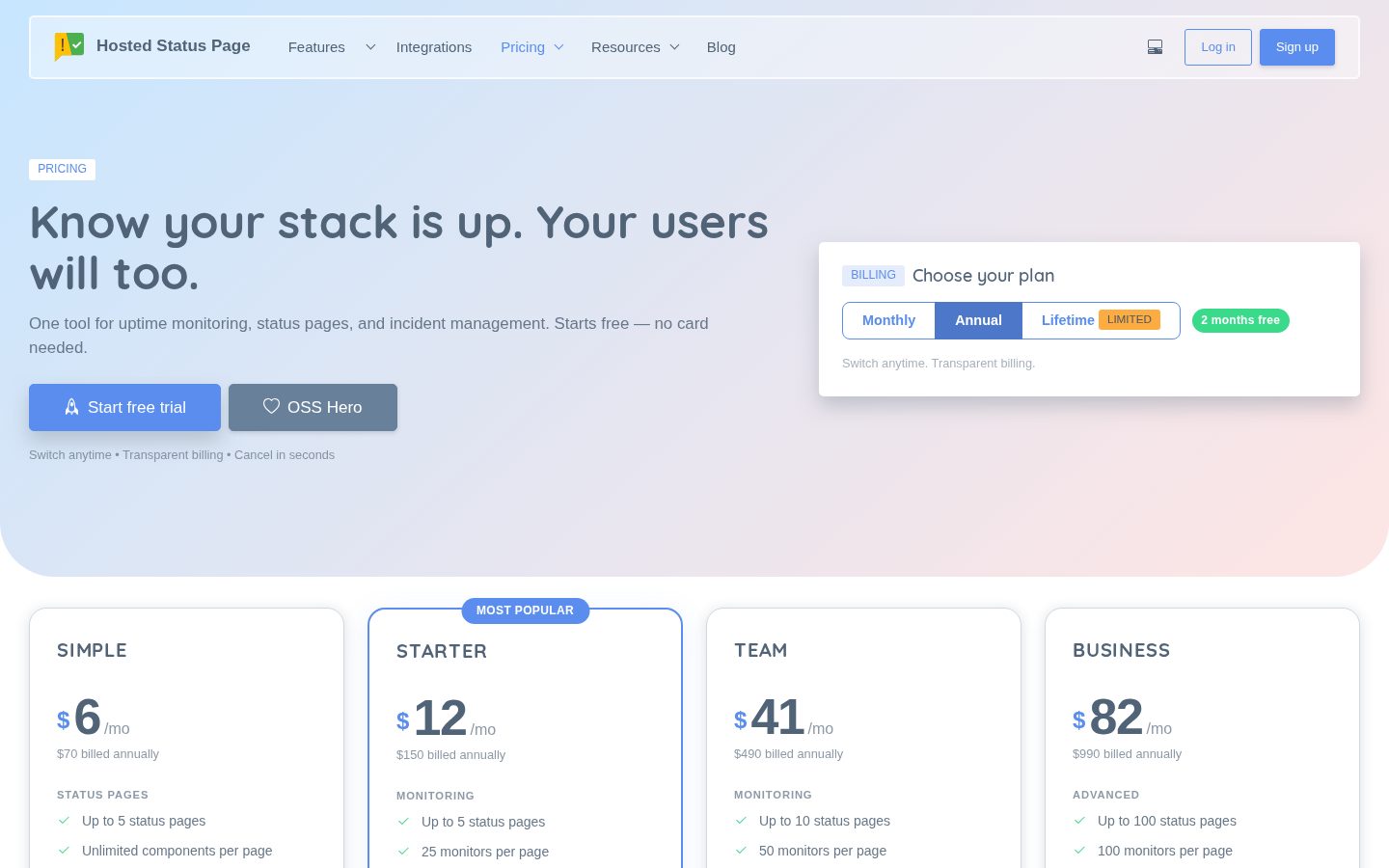1389x868 pixels.
Task: Click '$990 billed annually' text
Action: 1127,754
